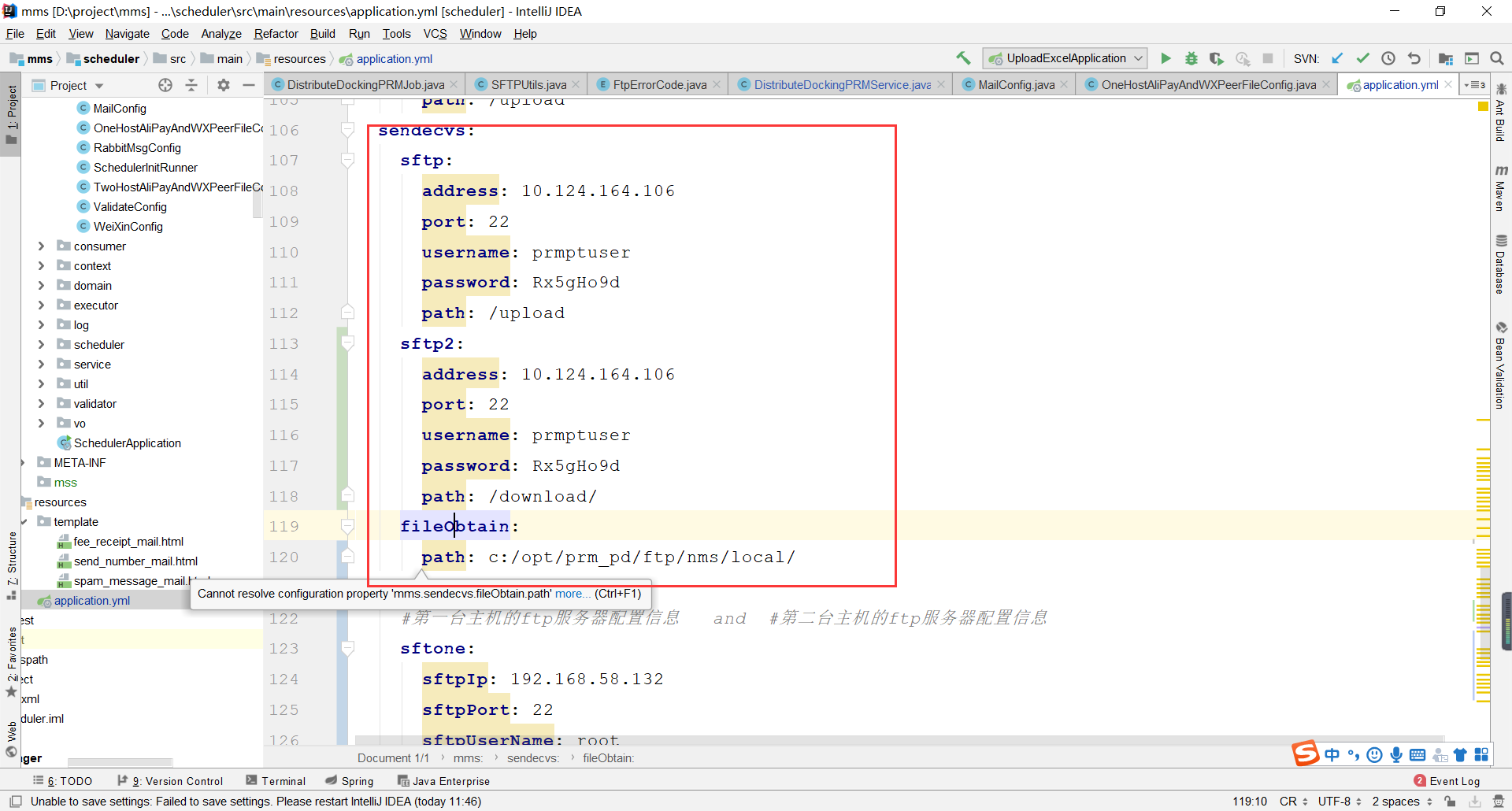
Task: Open the Run Anything icon
Action: 1472,58
